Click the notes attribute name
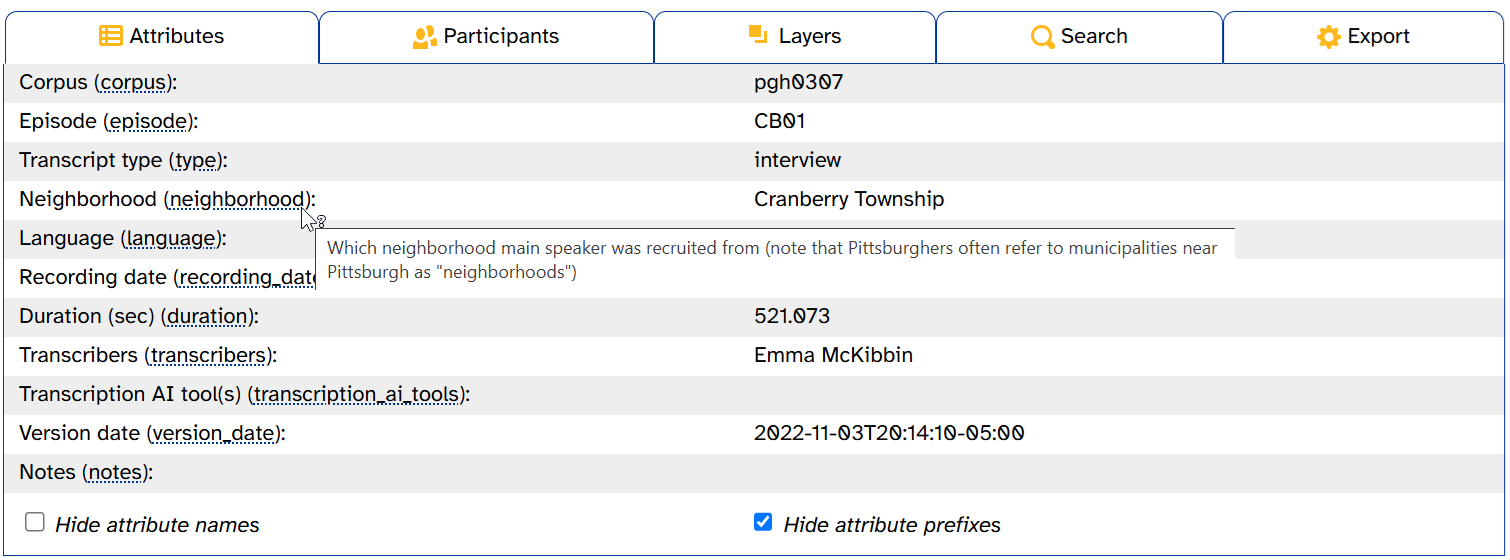 pos(115,473)
